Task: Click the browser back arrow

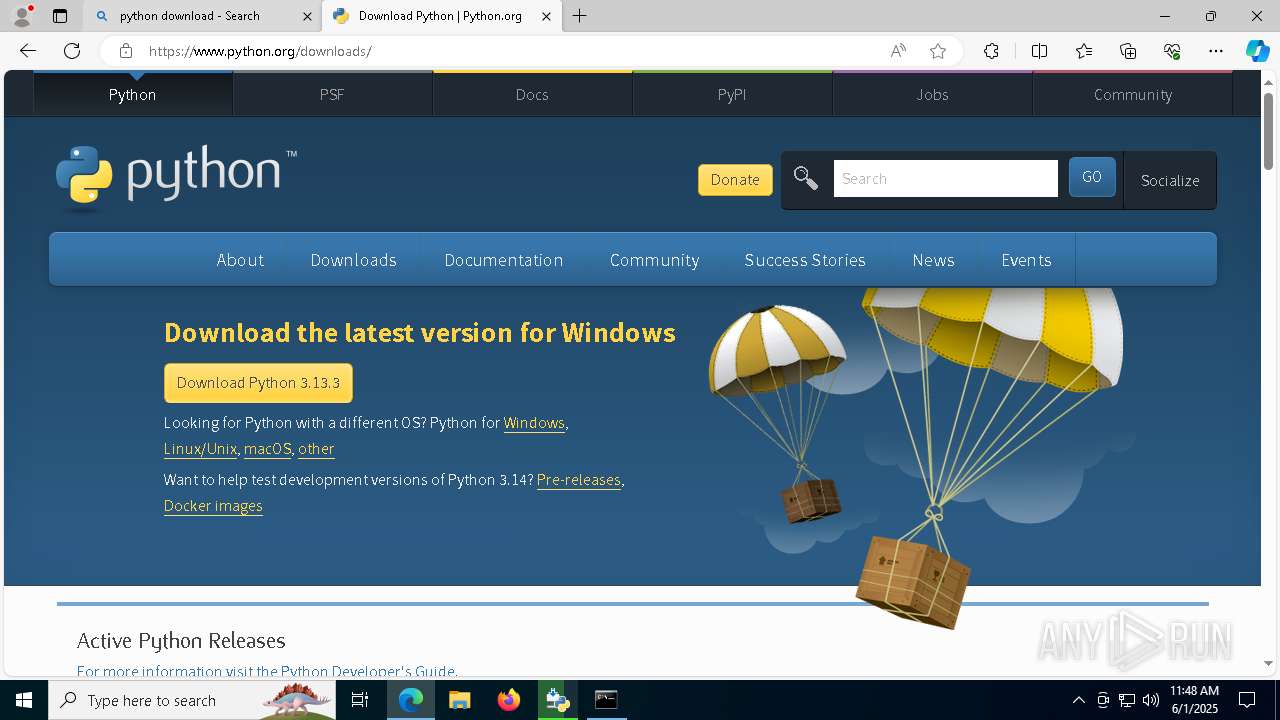Action: click(x=28, y=51)
